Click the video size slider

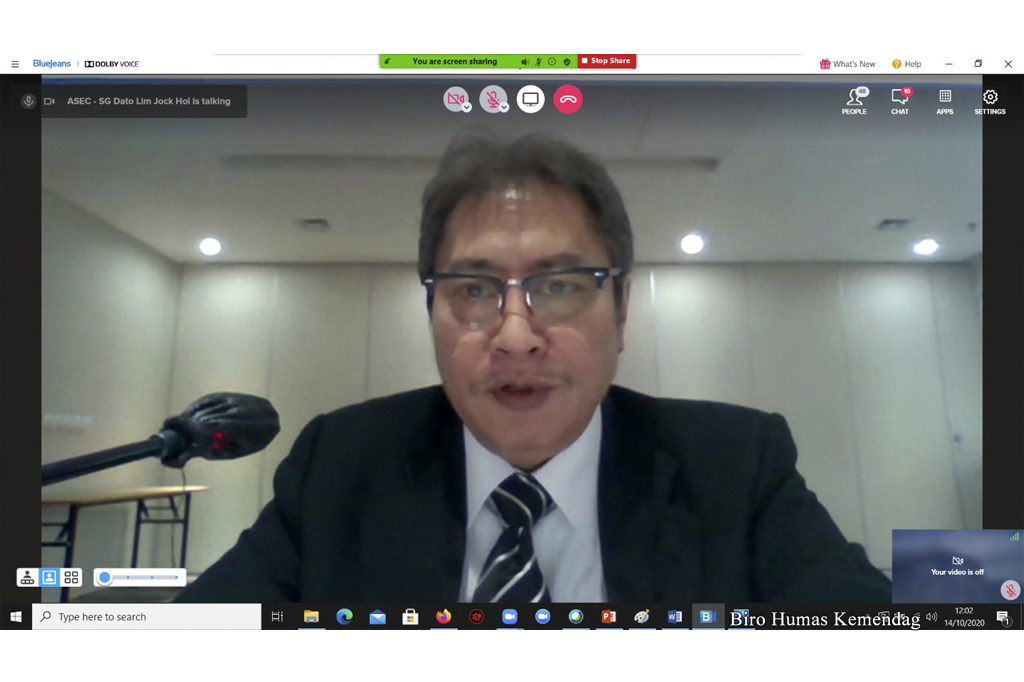coord(140,578)
